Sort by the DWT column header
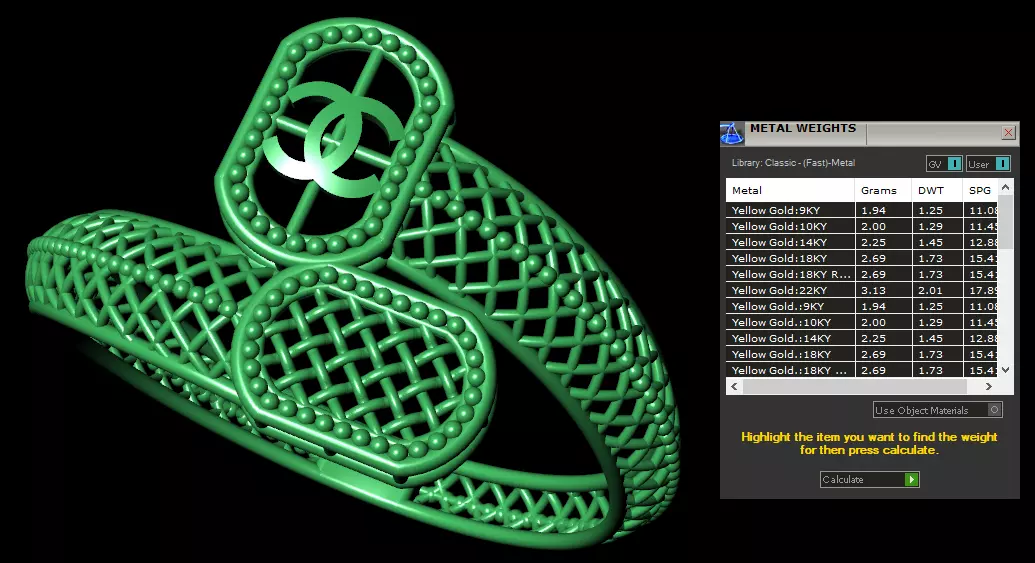The height and width of the screenshot is (563, 1035). pyautogui.click(x=937, y=190)
